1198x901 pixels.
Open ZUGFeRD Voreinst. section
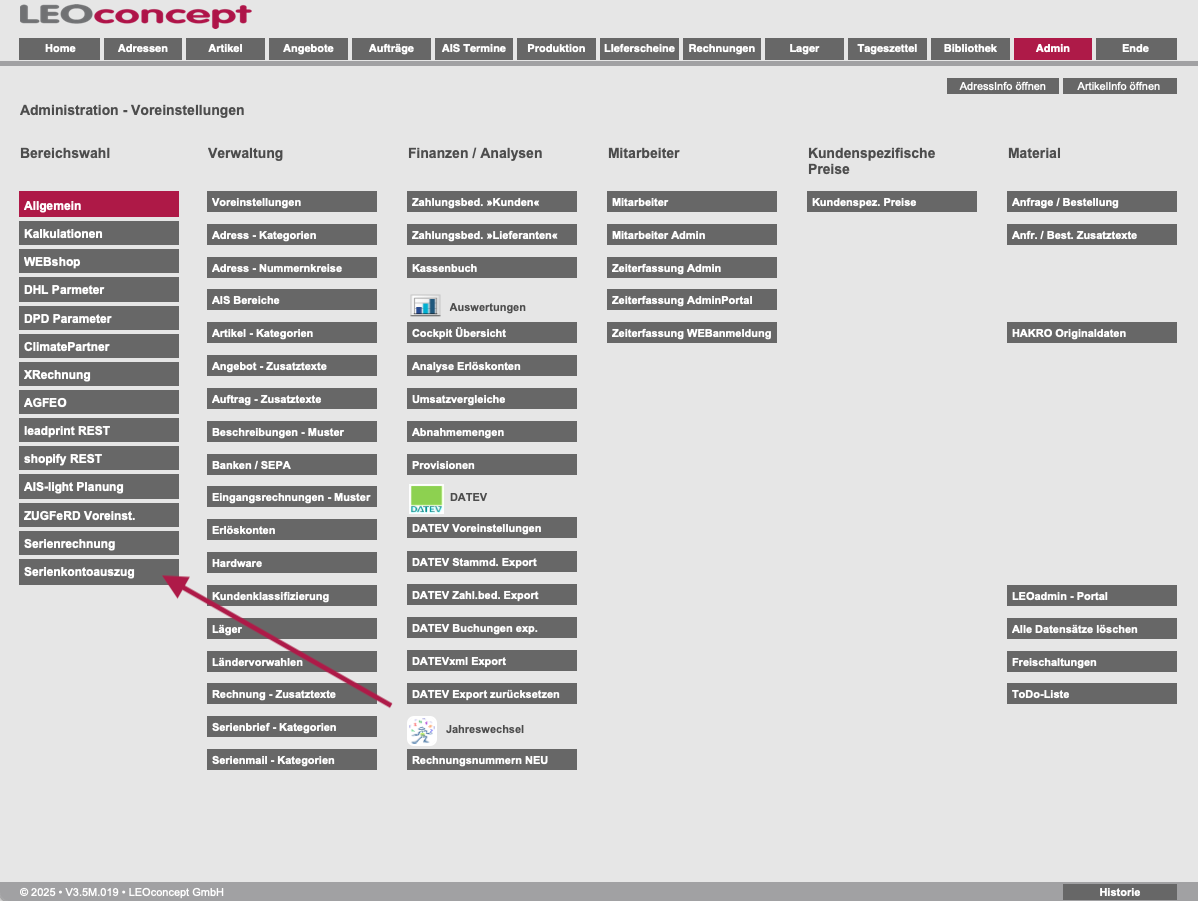click(98, 515)
